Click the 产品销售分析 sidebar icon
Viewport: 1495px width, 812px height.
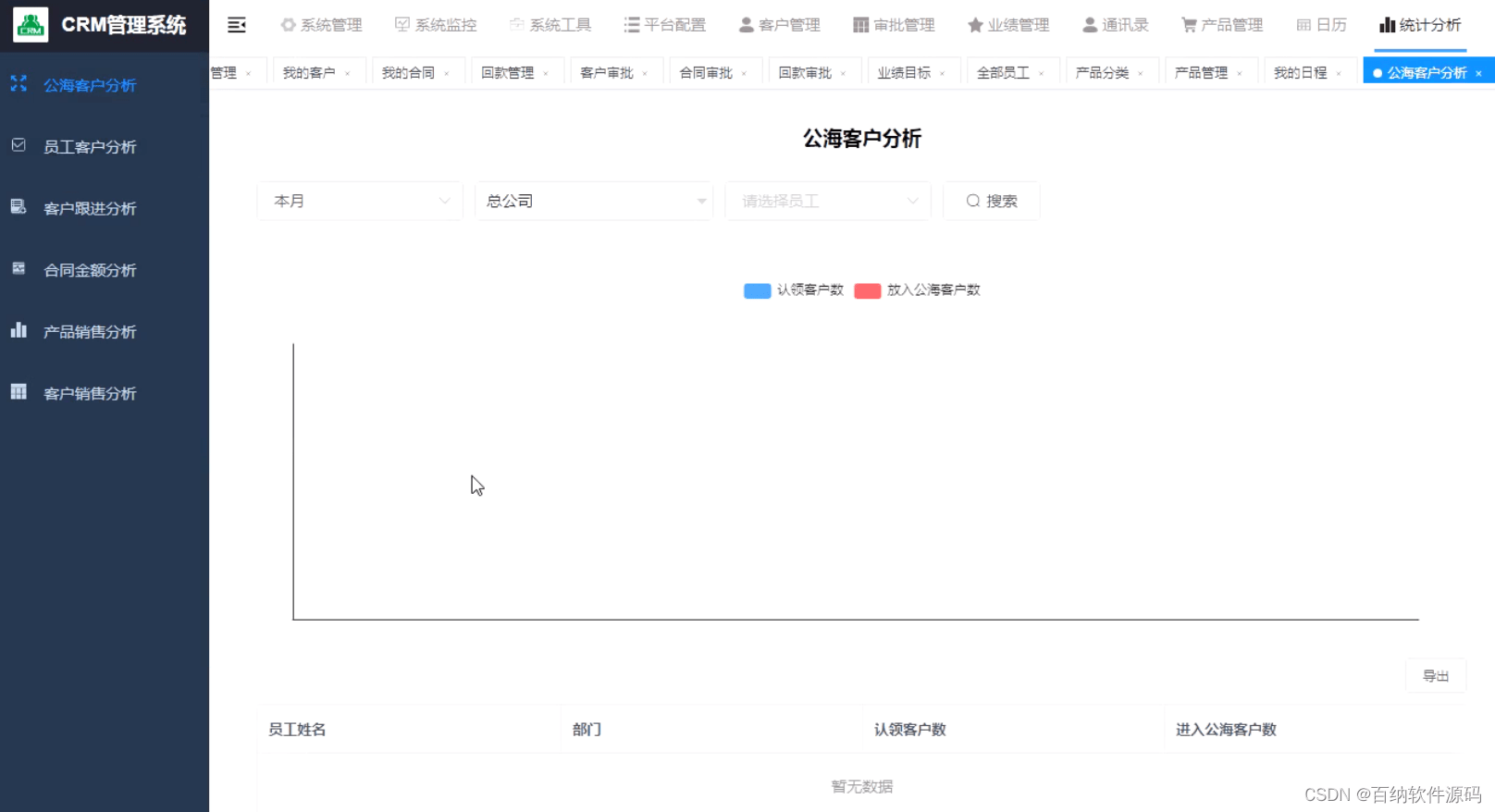coord(19,329)
